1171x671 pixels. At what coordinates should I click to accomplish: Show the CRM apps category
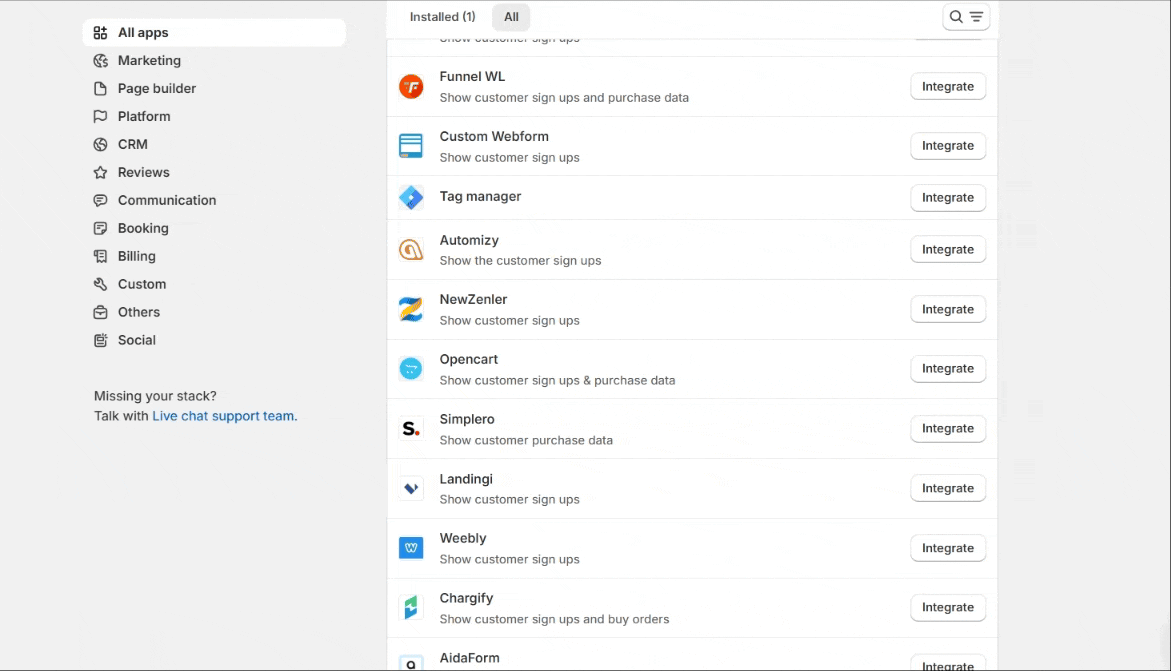(132, 145)
